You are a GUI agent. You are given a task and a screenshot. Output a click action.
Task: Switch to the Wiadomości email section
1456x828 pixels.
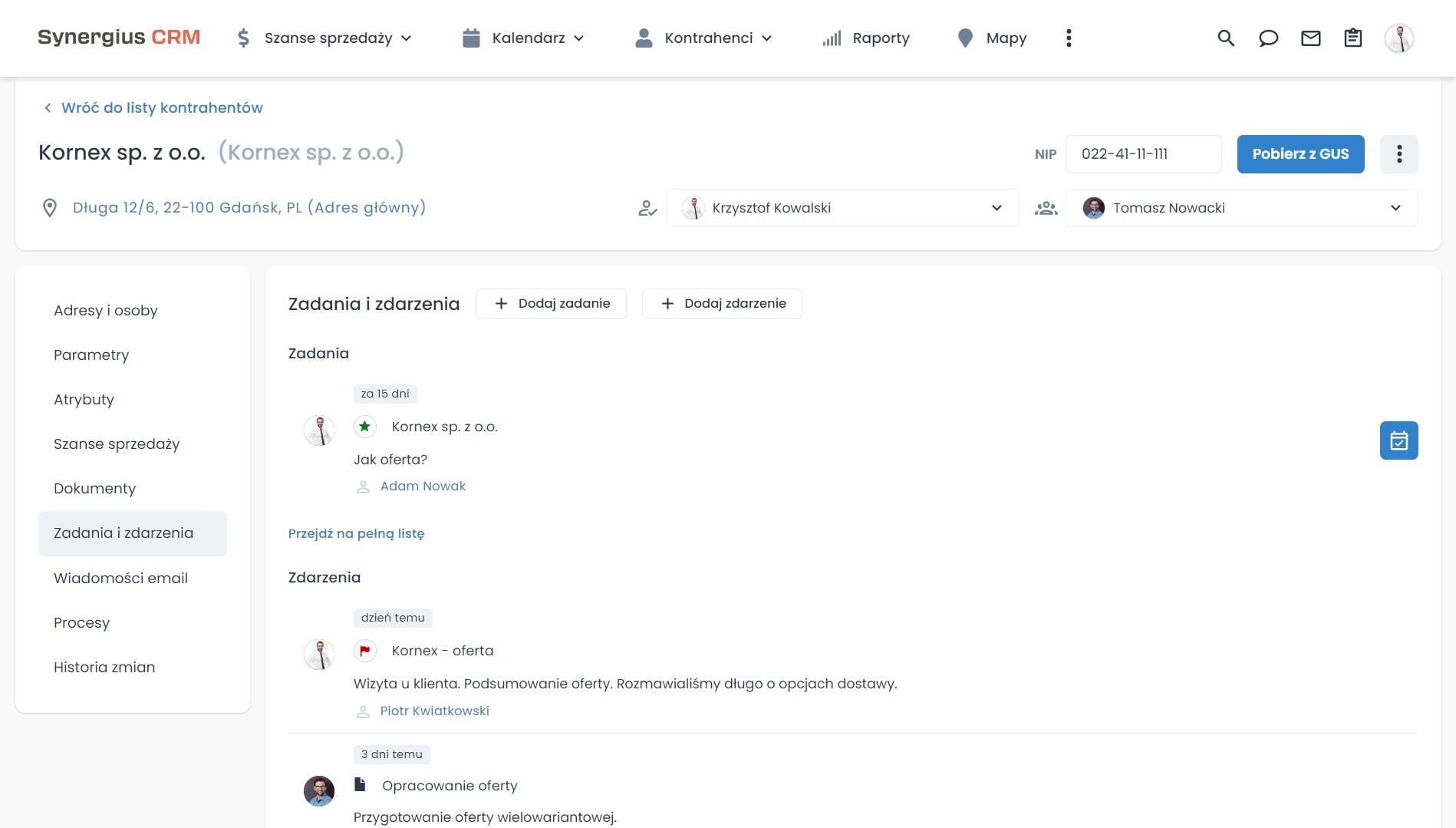coord(120,578)
